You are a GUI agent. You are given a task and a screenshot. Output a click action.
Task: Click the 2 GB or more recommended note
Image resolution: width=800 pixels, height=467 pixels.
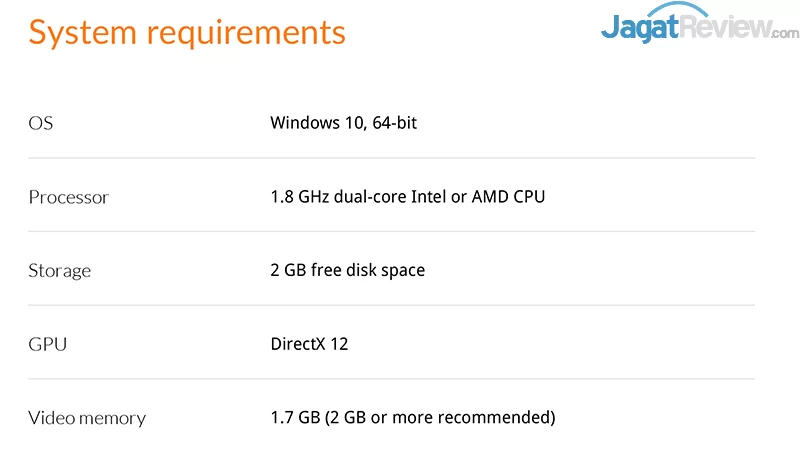pyautogui.click(x=440, y=418)
